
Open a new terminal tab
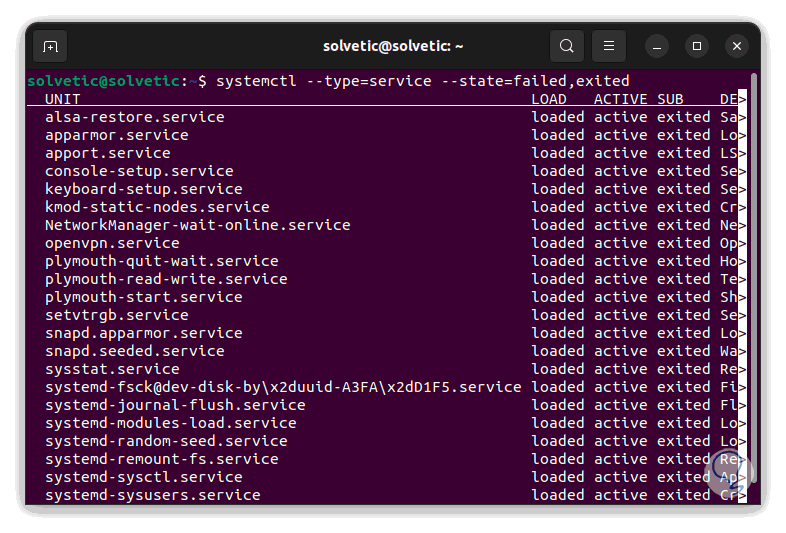tap(50, 46)
